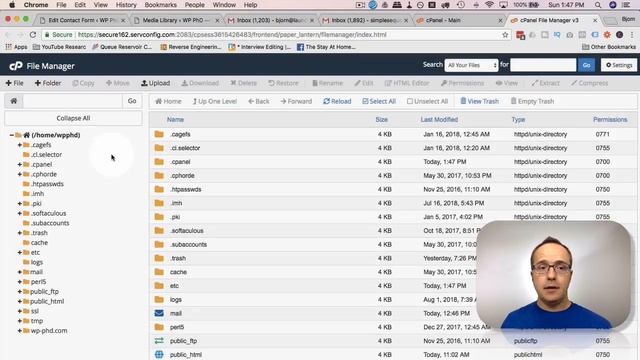The image size is (640, 360).
Task: Switch to Edit Contact Form browser tab
Action: click(82, 20)
